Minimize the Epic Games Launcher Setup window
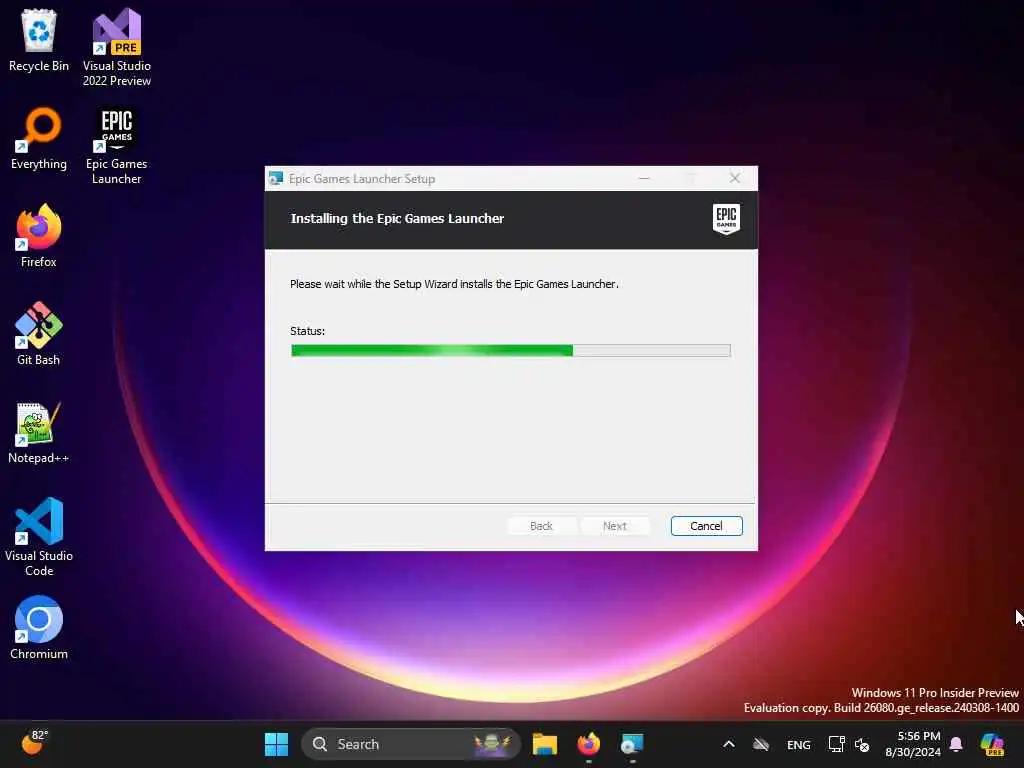The image size is (1024, 768). [x=644, y=178]
